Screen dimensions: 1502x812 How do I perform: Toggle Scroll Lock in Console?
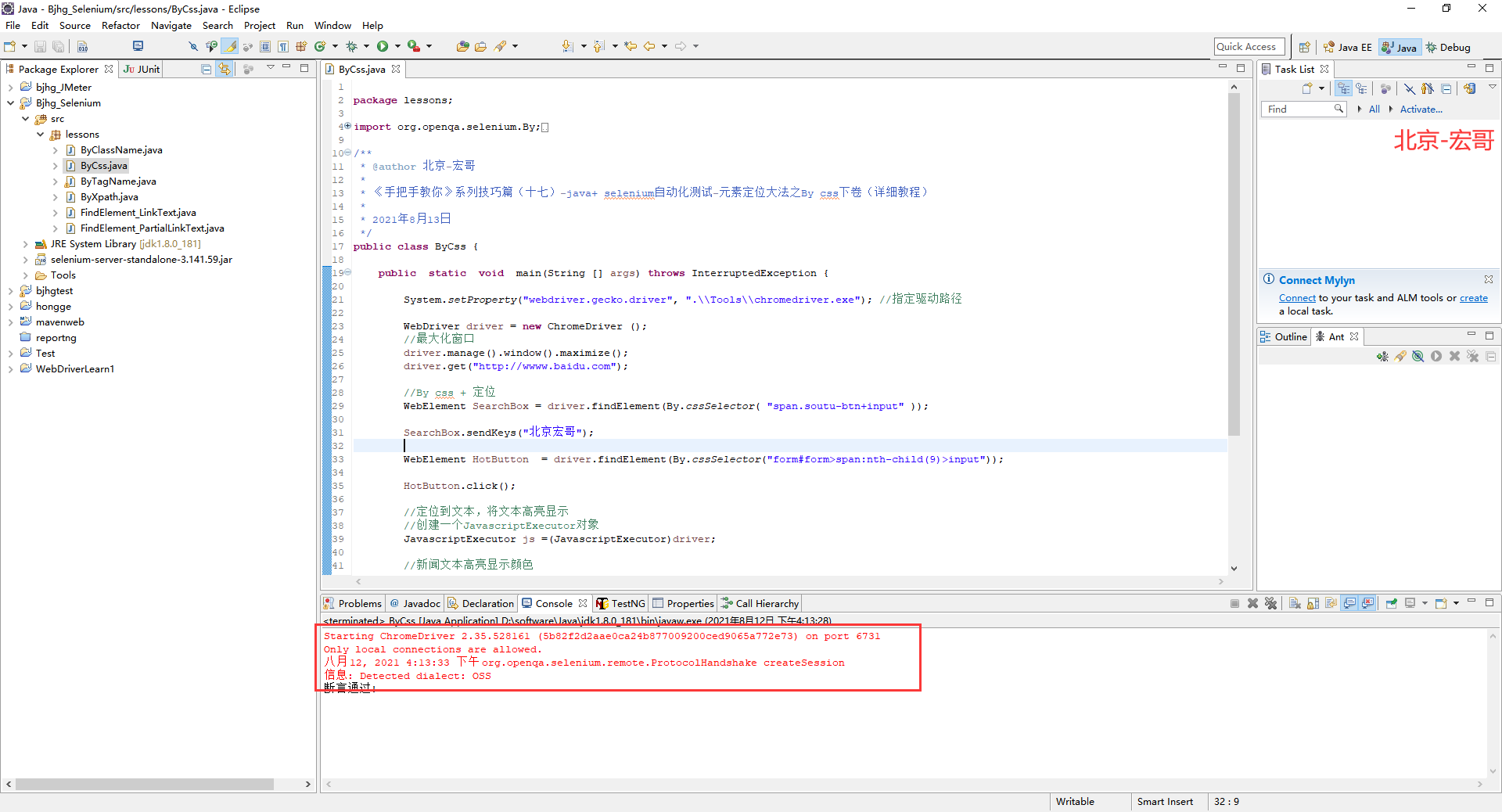tap(1313, 603)
